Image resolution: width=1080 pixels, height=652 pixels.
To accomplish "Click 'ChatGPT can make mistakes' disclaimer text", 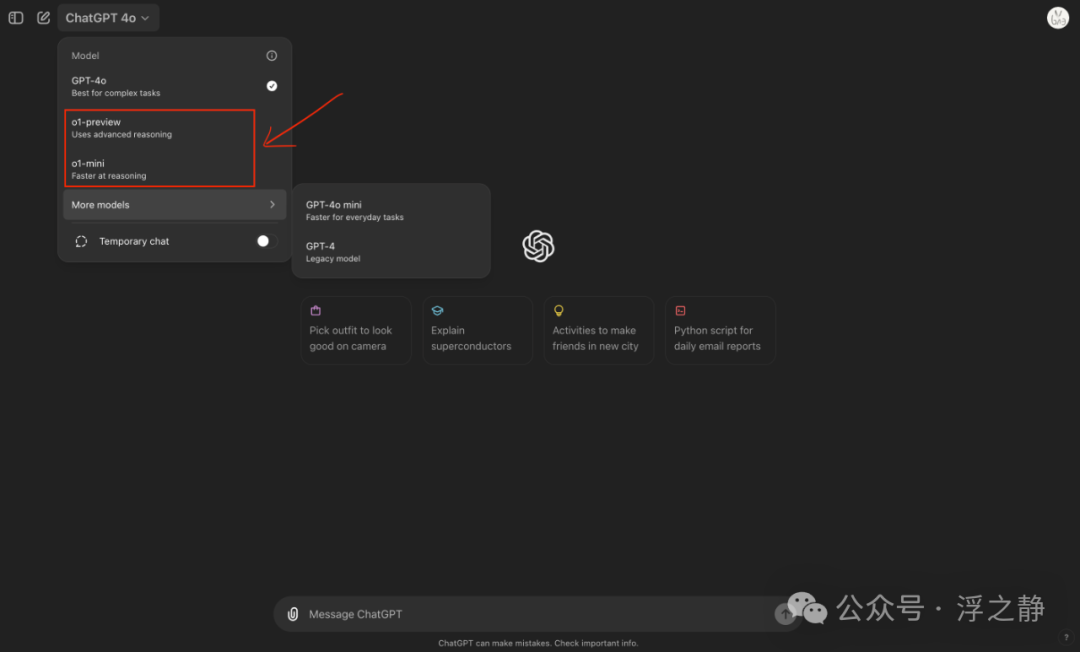I will click(x=538, y=643).
